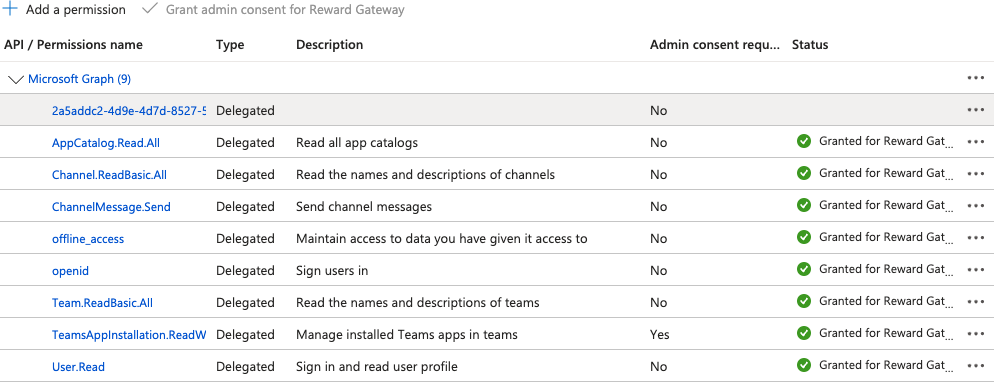
Task: Open more options for Microsoft Graph row
Action: [975, 78]
